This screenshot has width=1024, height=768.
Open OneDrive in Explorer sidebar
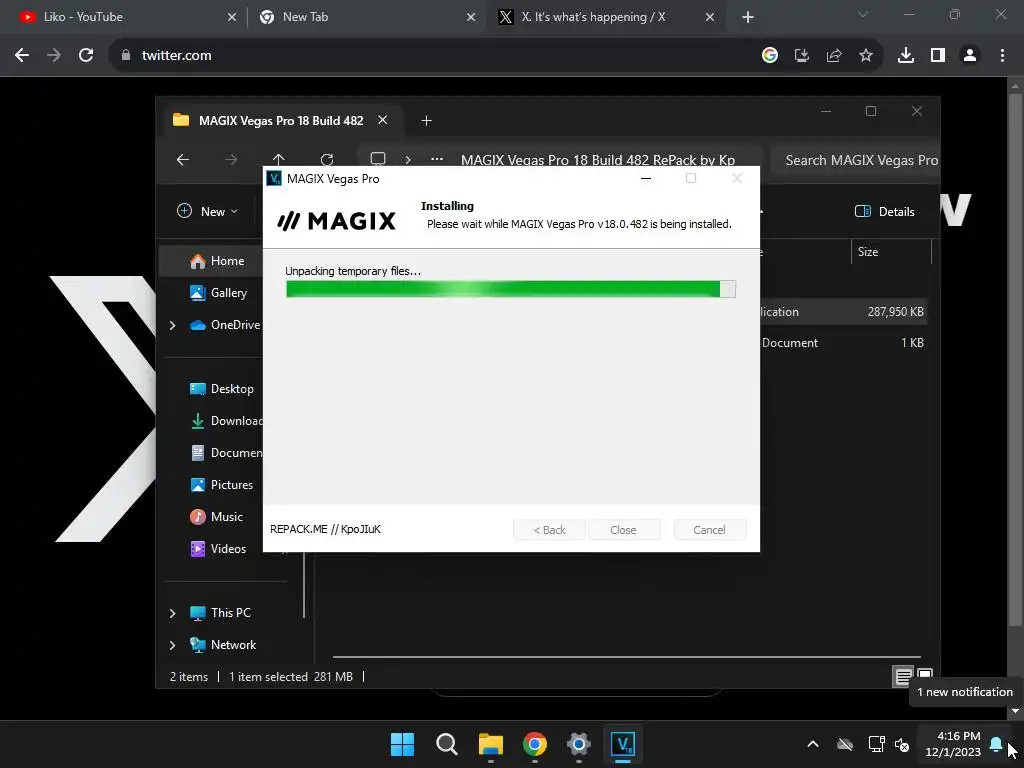(x=225, y=325)
